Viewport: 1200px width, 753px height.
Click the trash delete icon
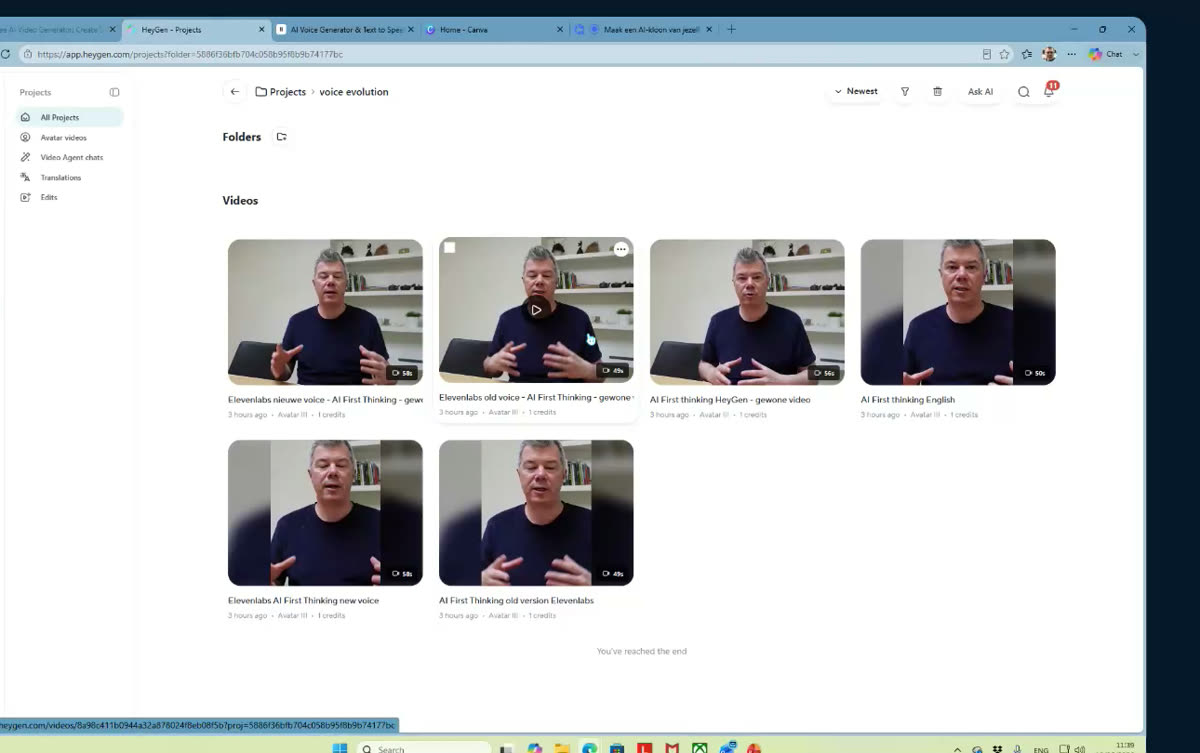(x=937, y=91)
